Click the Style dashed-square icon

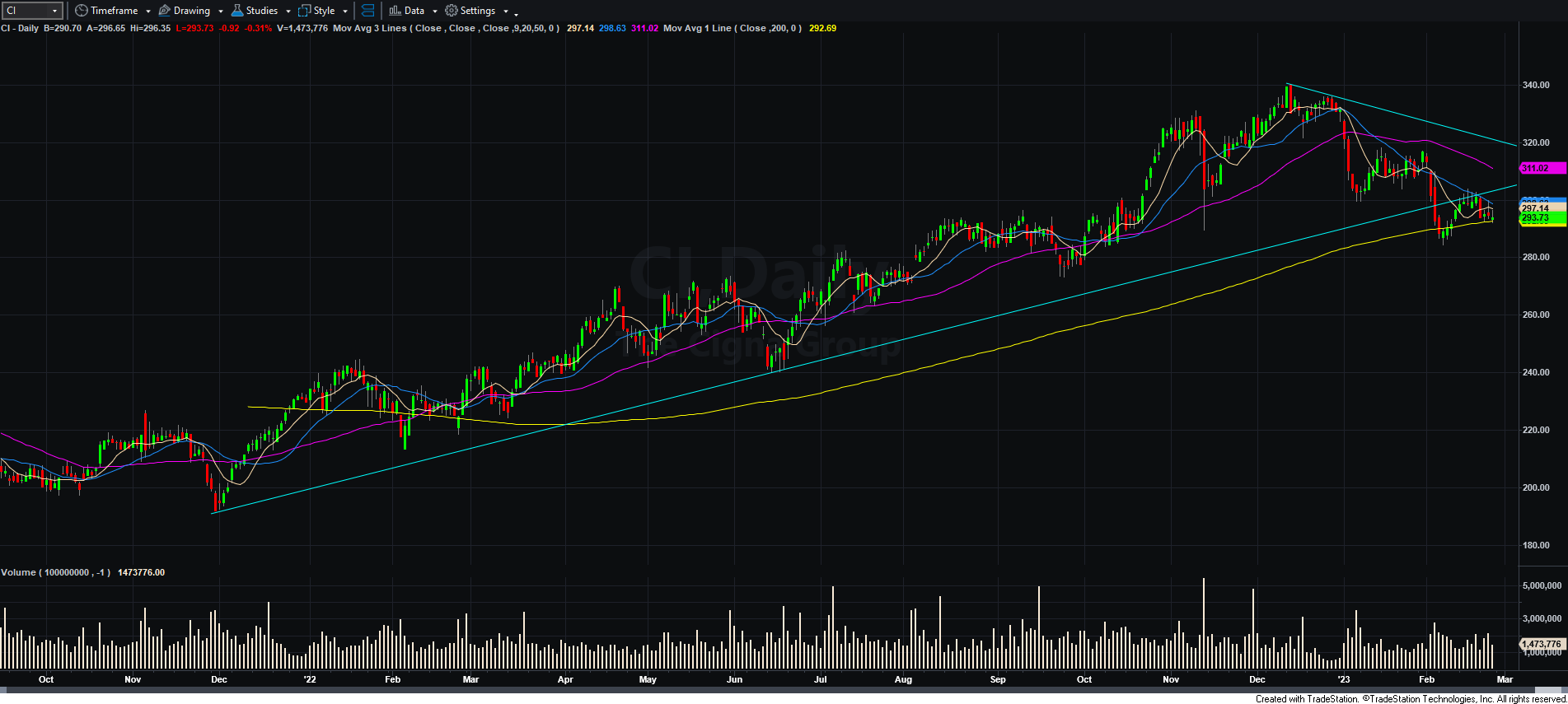[304, 11]
